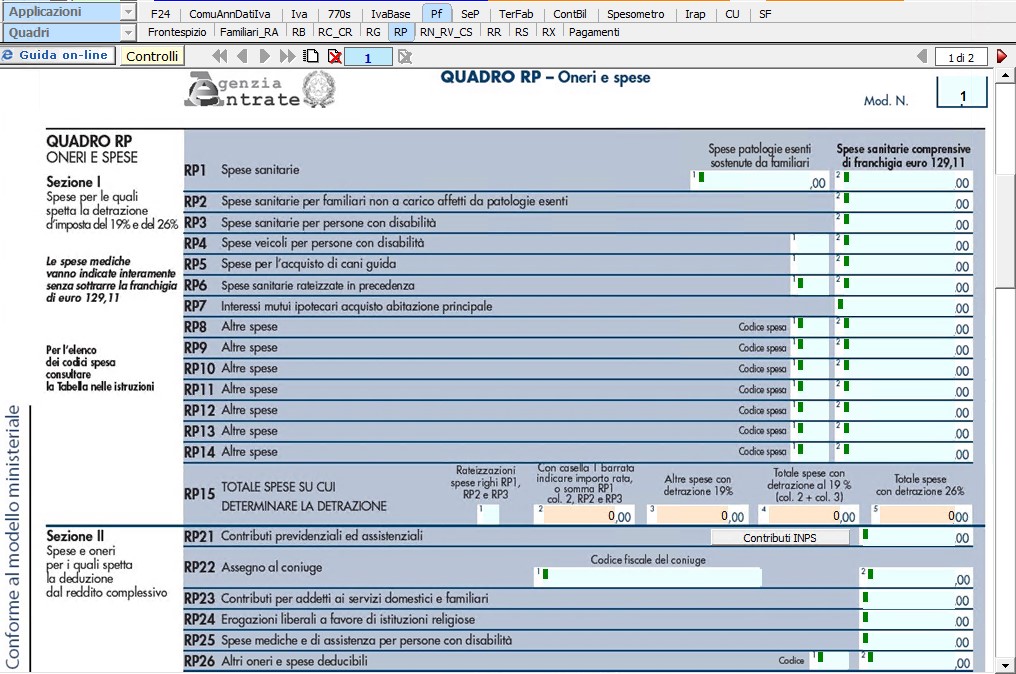
Task: Click the grayed document-cancel icon after module number
Action: tap(405, 57)
